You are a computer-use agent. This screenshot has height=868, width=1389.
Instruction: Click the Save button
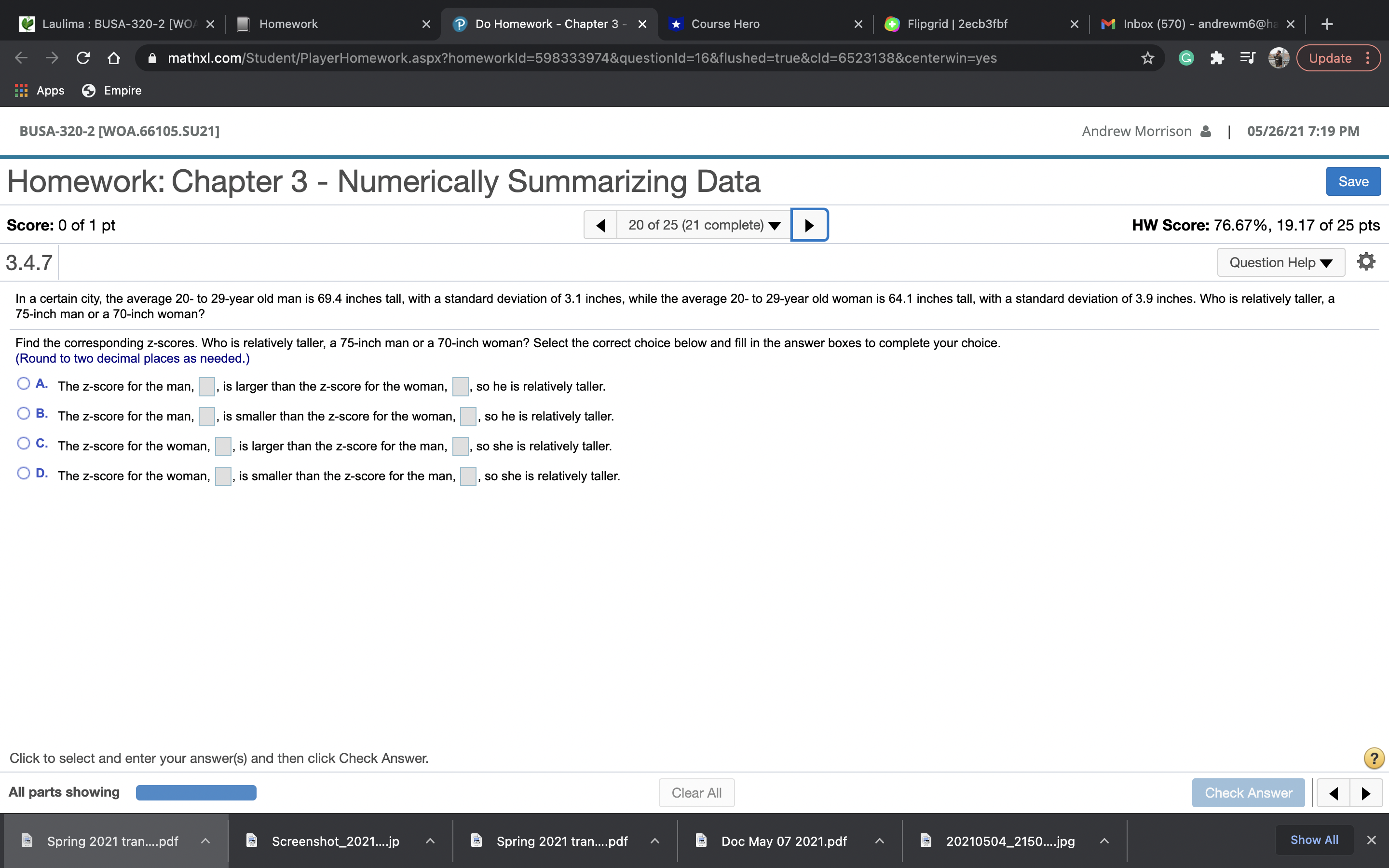(1353, 181)
